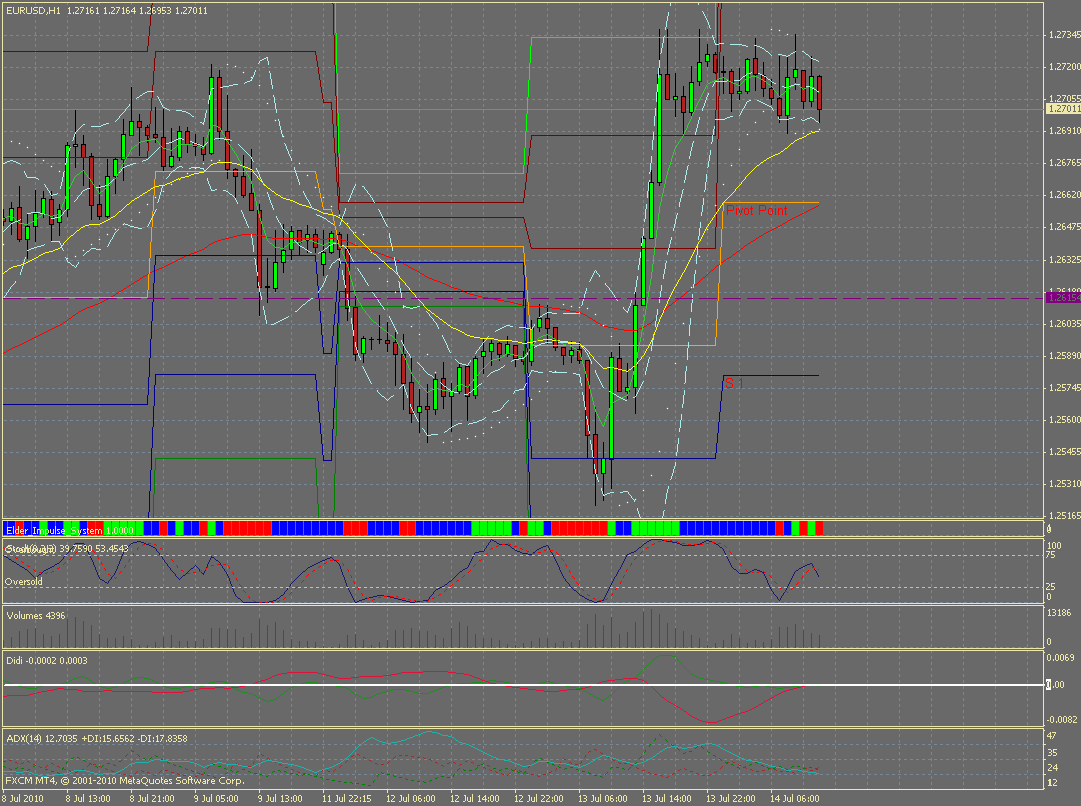
Task: Click time axis label '8 Jul 21:00'
Action: 152,798
